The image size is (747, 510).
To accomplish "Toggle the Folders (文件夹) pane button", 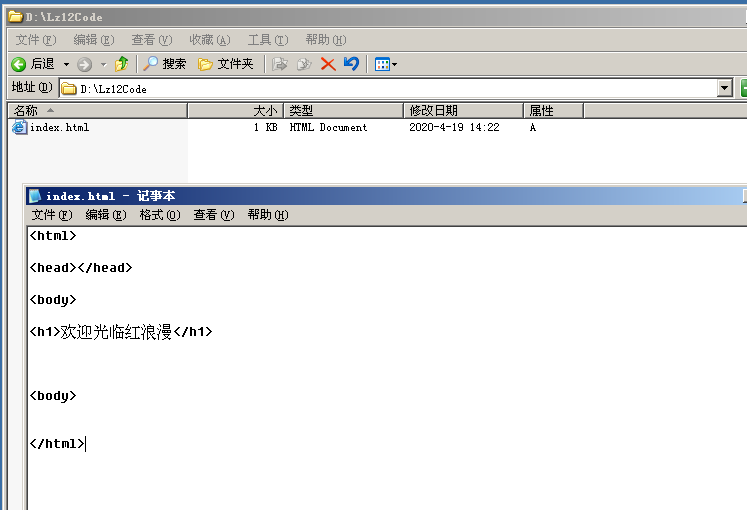I will coord(225,64).
